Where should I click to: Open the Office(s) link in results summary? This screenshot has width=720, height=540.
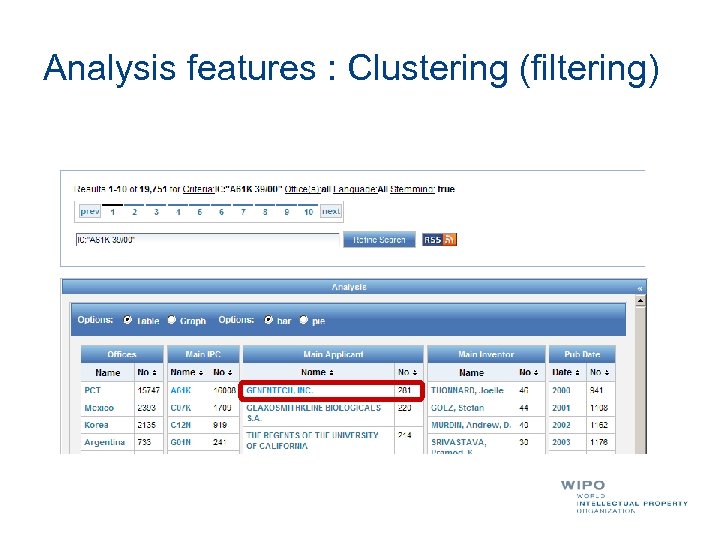pos(302,189)
